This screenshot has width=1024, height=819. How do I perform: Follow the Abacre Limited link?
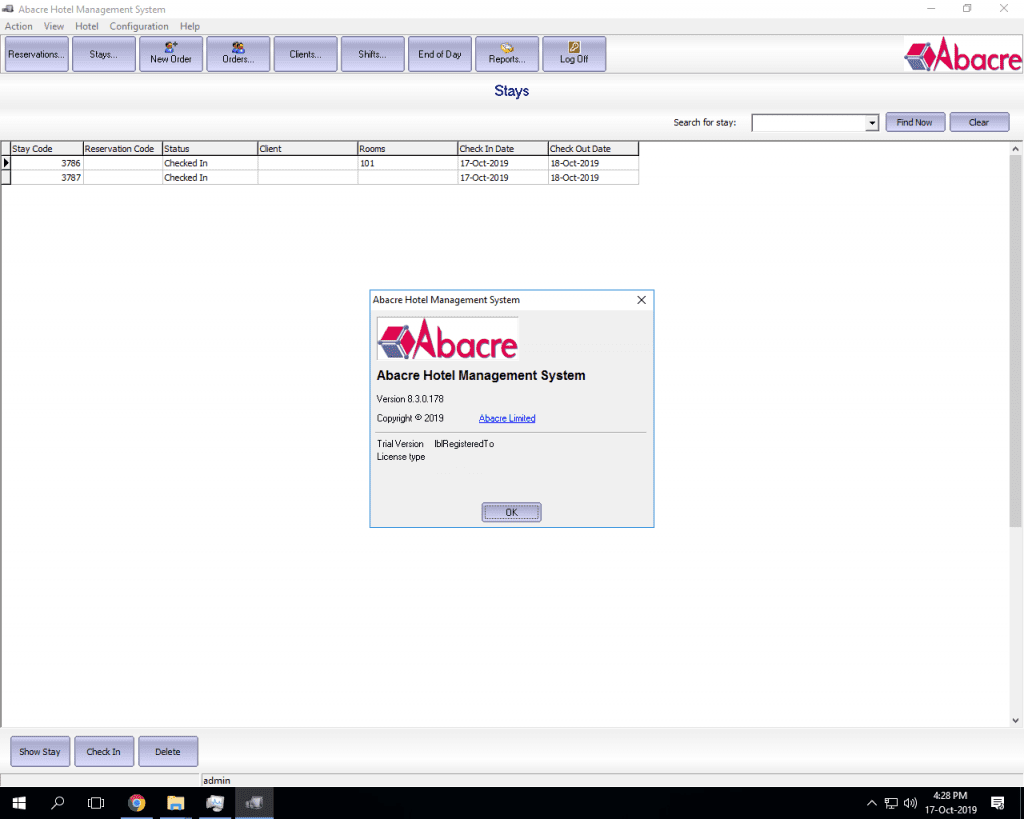(x=507, y=418)
